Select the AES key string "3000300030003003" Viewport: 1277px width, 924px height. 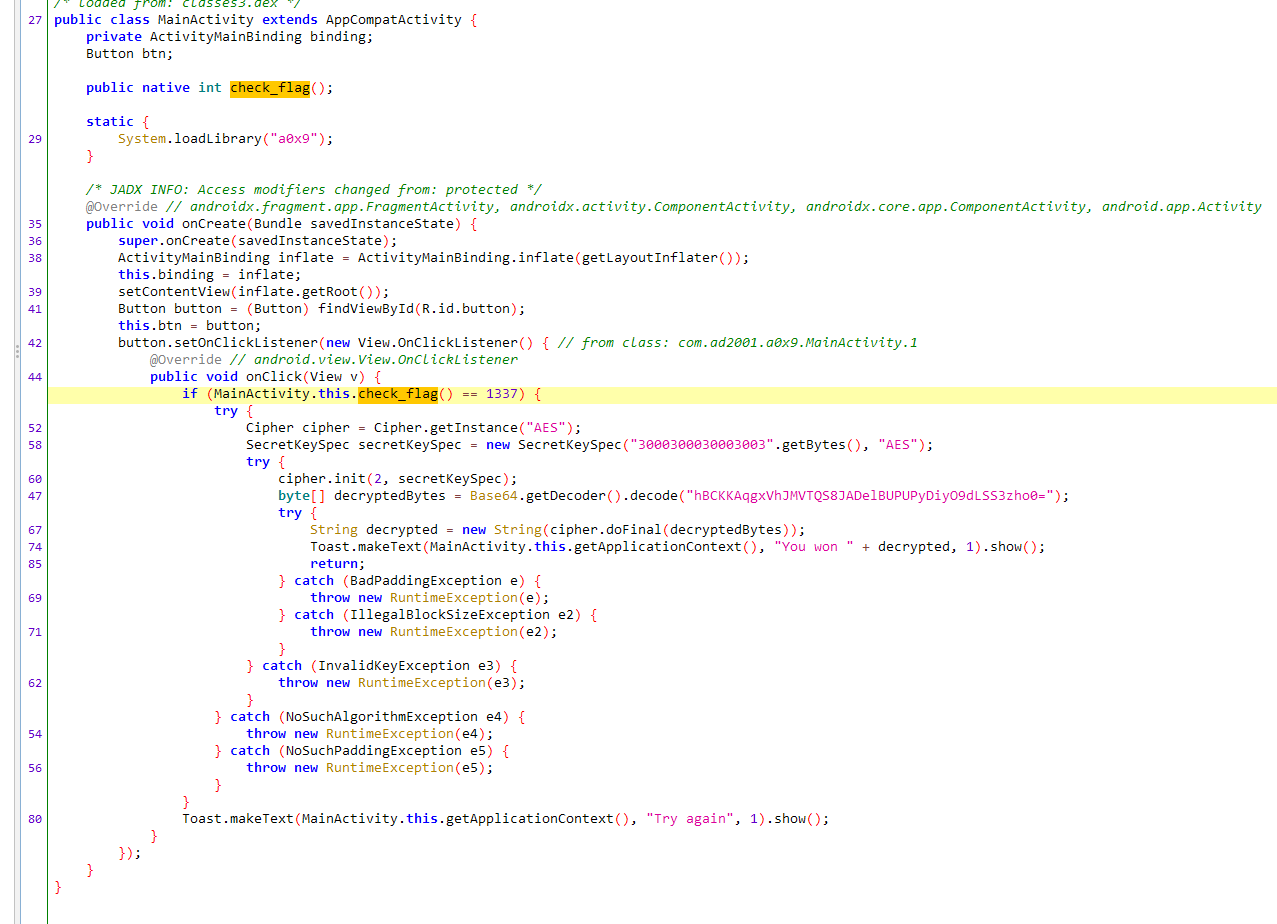699,445
